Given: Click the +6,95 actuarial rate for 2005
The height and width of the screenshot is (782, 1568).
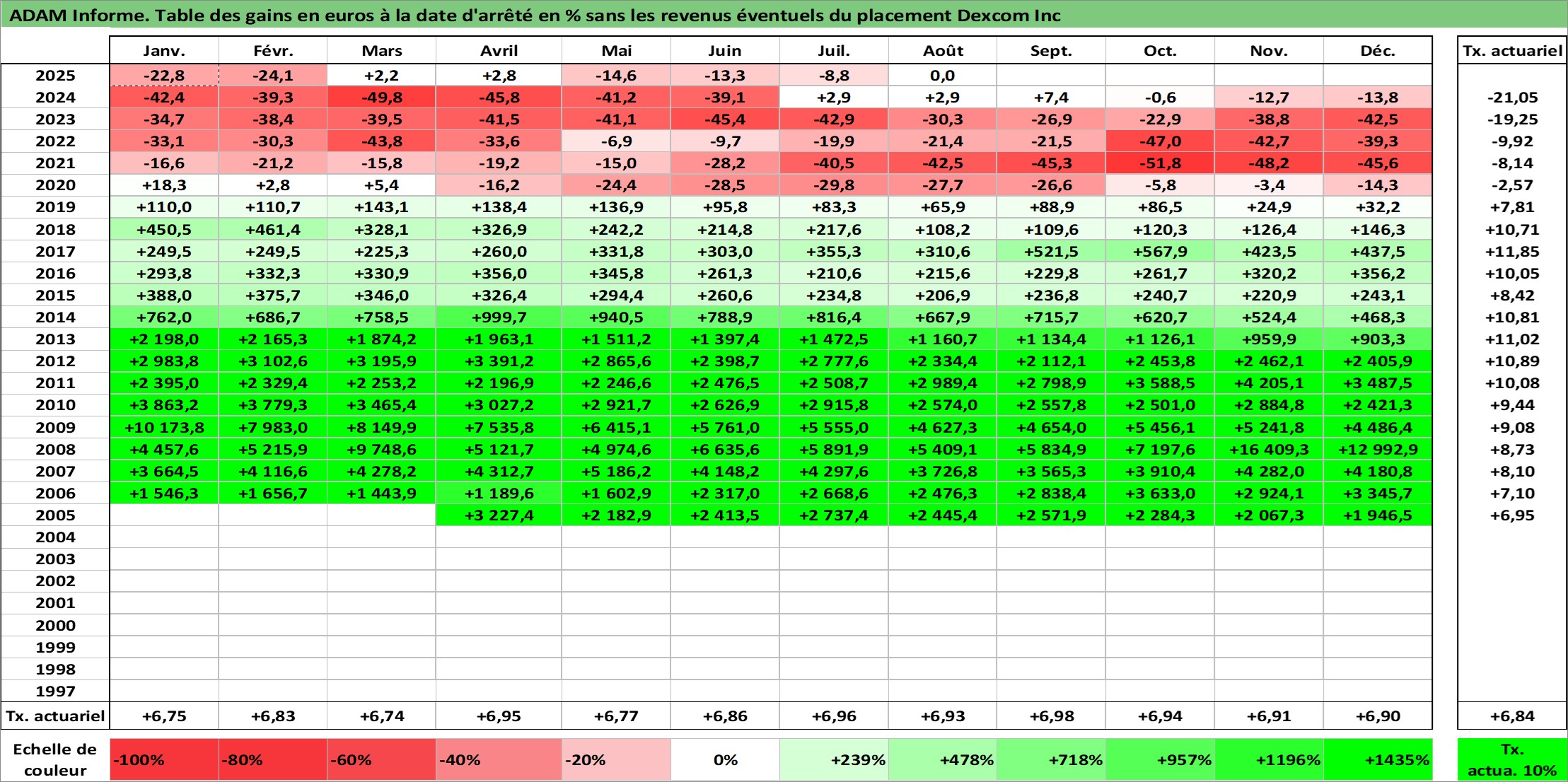Looking at the screenshot, I should (x=1512, y=515).
